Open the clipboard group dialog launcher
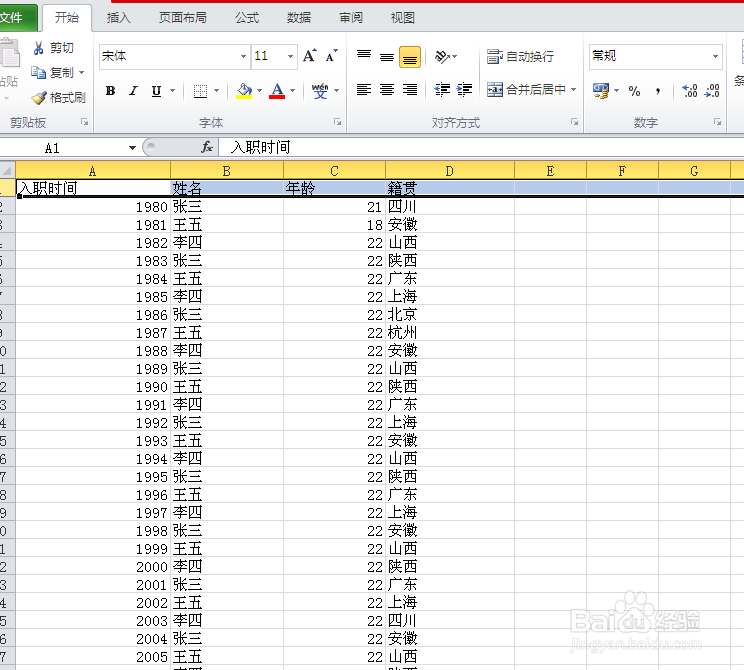 (84, 122)
